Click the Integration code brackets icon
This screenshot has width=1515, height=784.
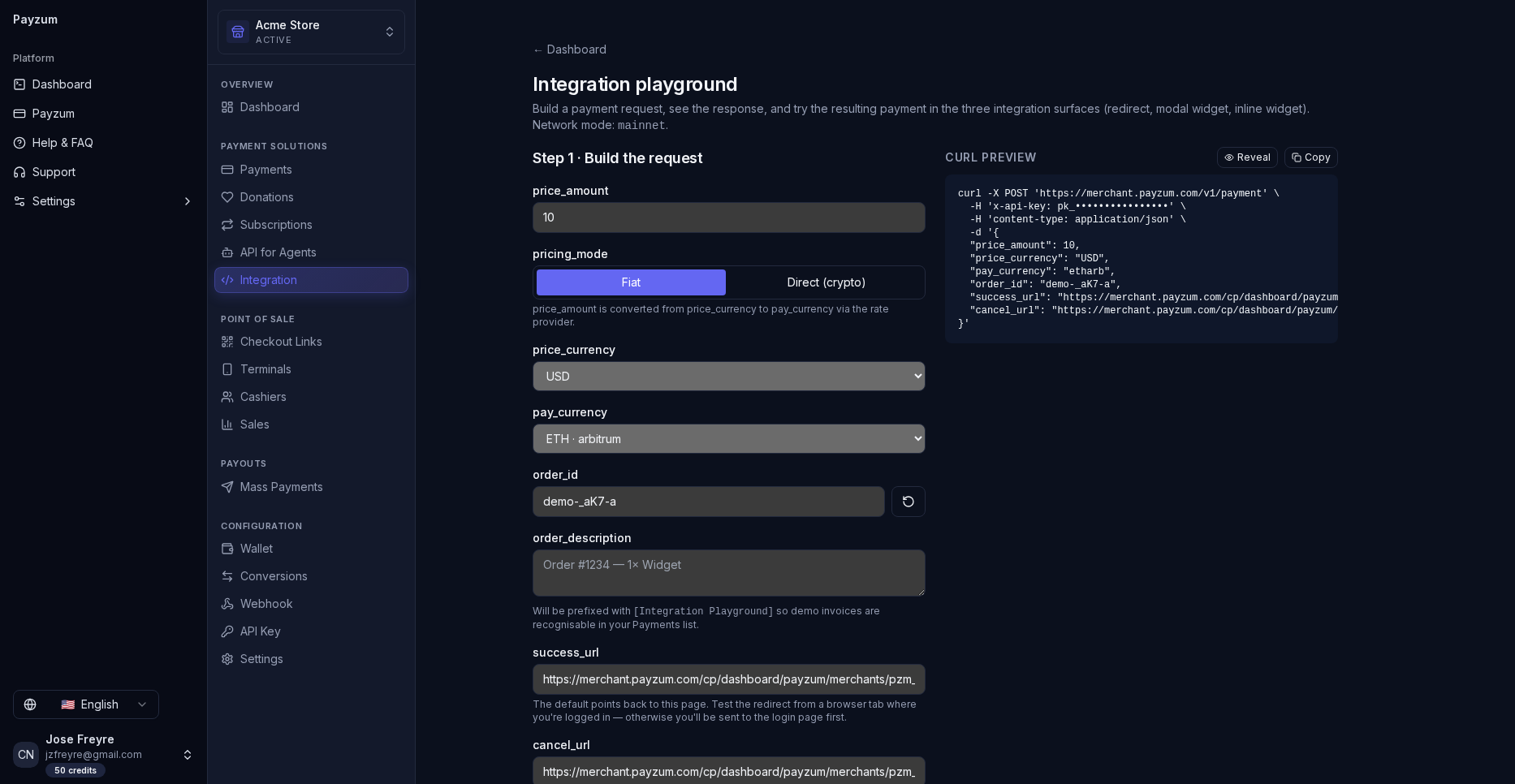coord(227,280)
